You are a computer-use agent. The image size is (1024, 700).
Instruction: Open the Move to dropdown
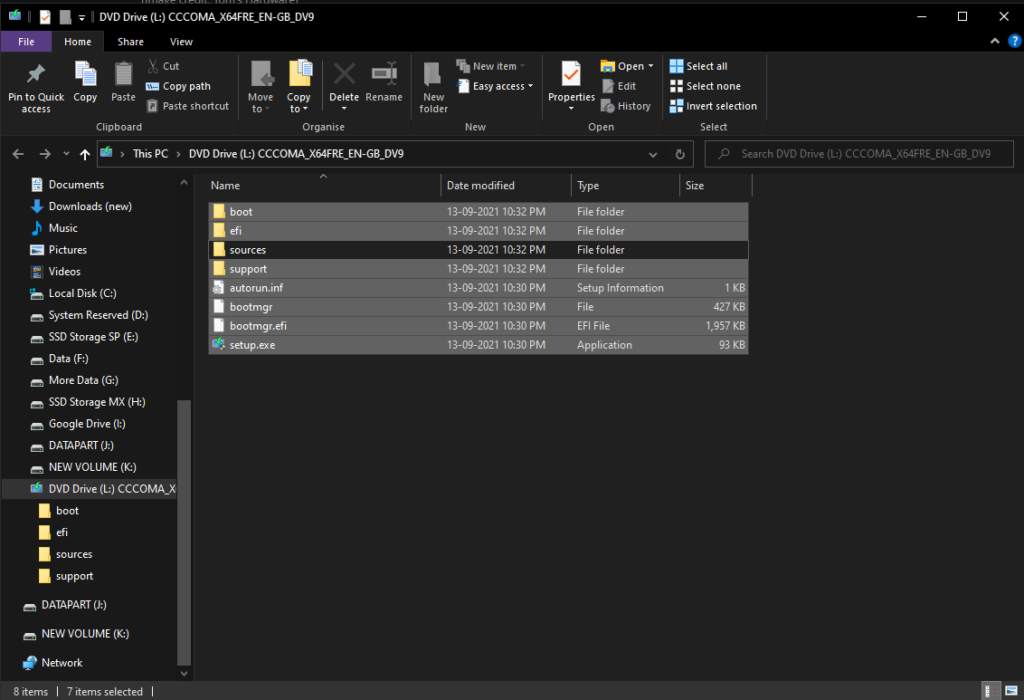coord(260,86)
